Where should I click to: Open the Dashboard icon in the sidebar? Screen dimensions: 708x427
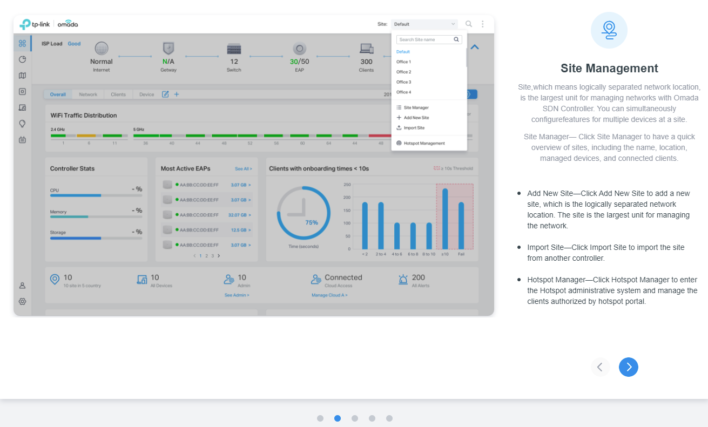[23, 44]
